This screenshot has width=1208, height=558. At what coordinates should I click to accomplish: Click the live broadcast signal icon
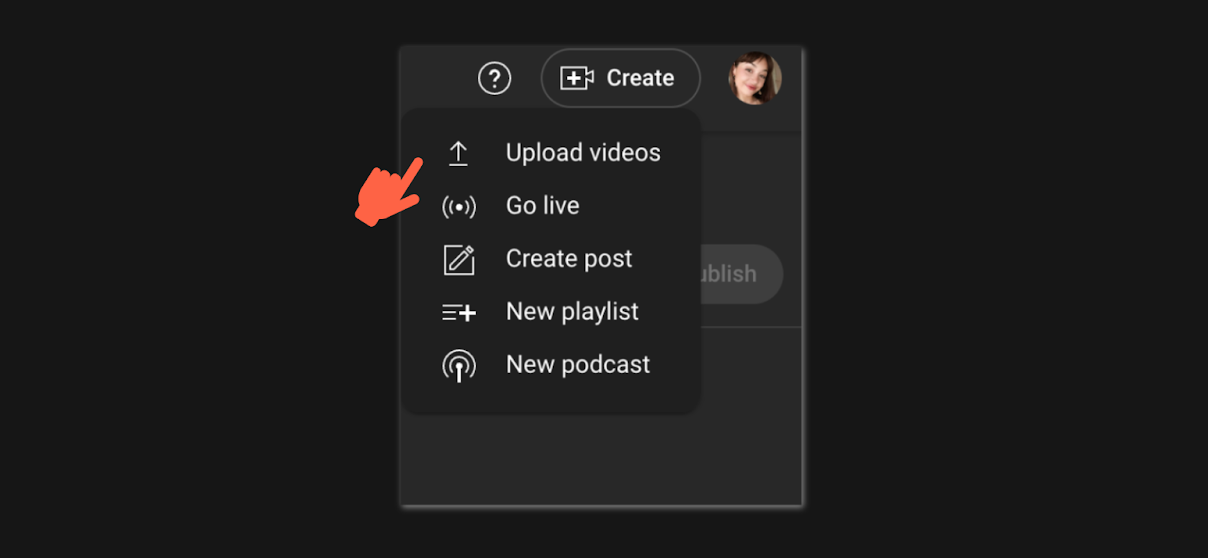[x=459, y=207]
